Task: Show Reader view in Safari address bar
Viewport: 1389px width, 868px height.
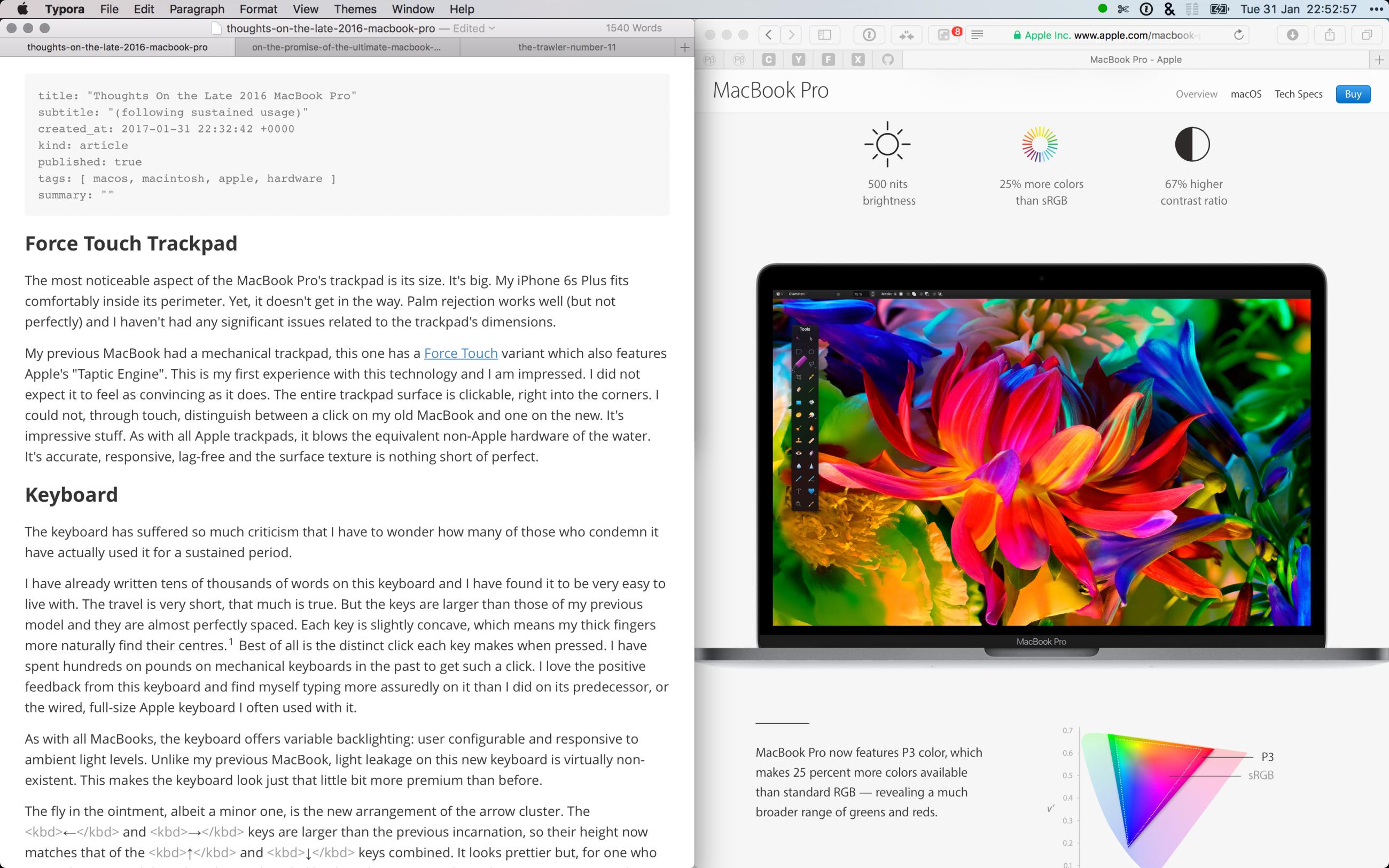Action: [977, 35]
